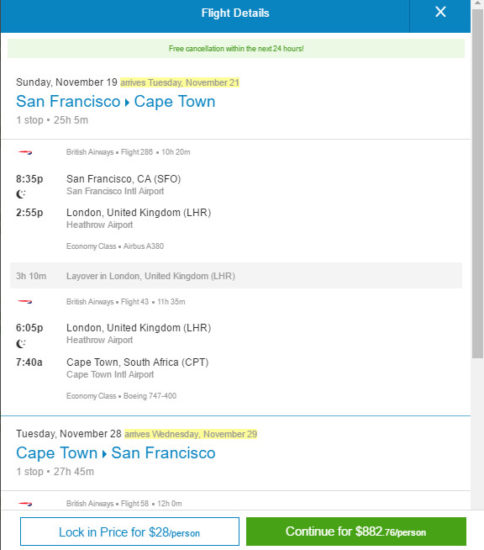This screenshot has height=550, width=484.
Task: Open Cape Town to San Francisco route heading
Action: (x=116, y=453)
